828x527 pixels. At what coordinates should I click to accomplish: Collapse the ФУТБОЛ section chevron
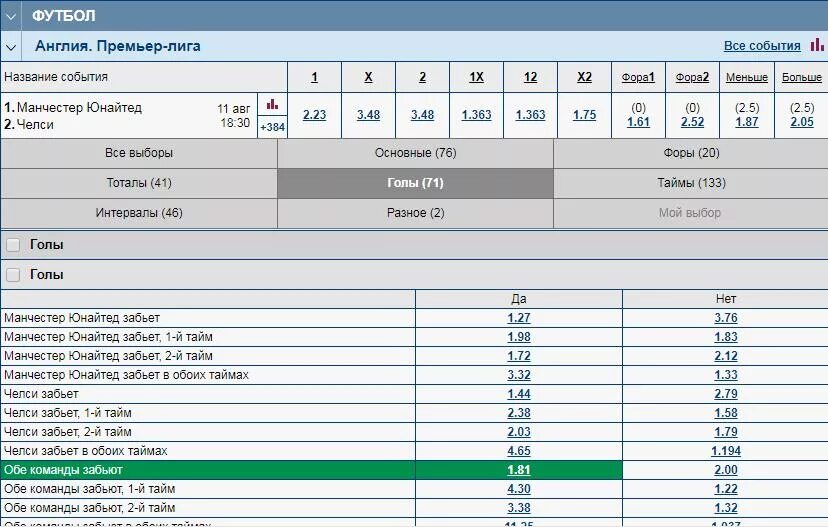coord(11,16)
